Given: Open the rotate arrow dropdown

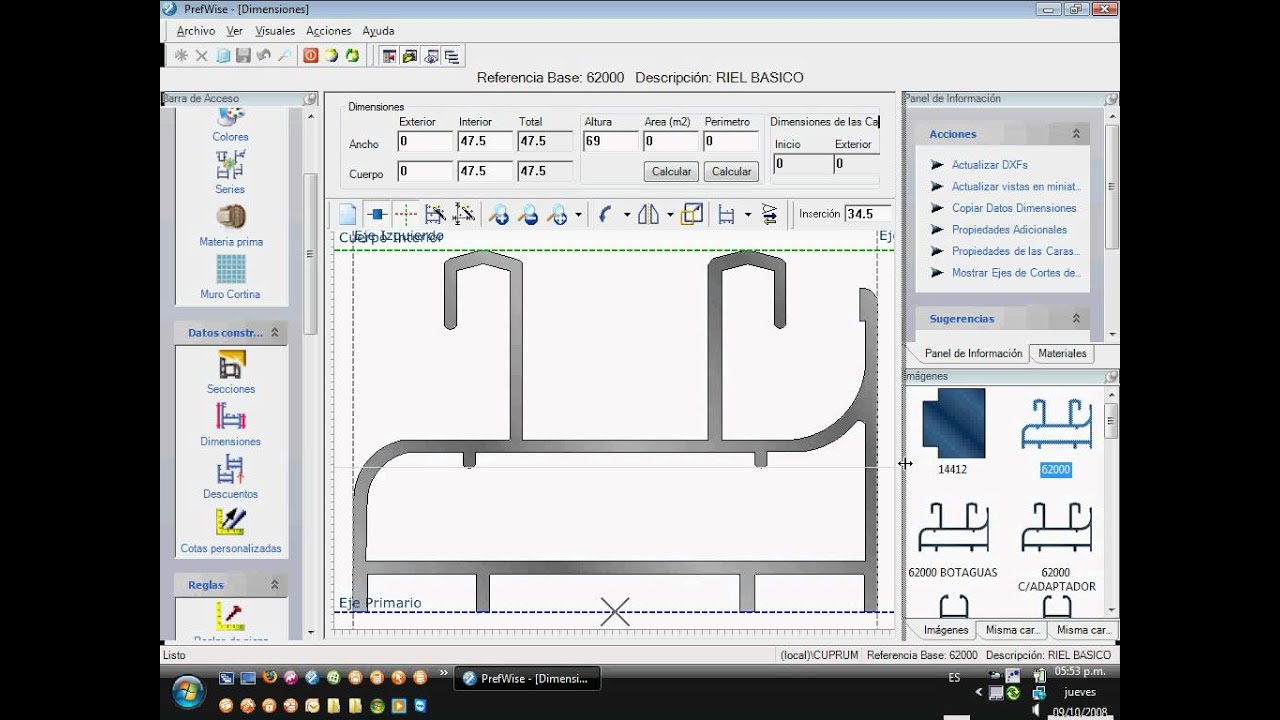Looking at the screenshot, I should click(627, 215).
